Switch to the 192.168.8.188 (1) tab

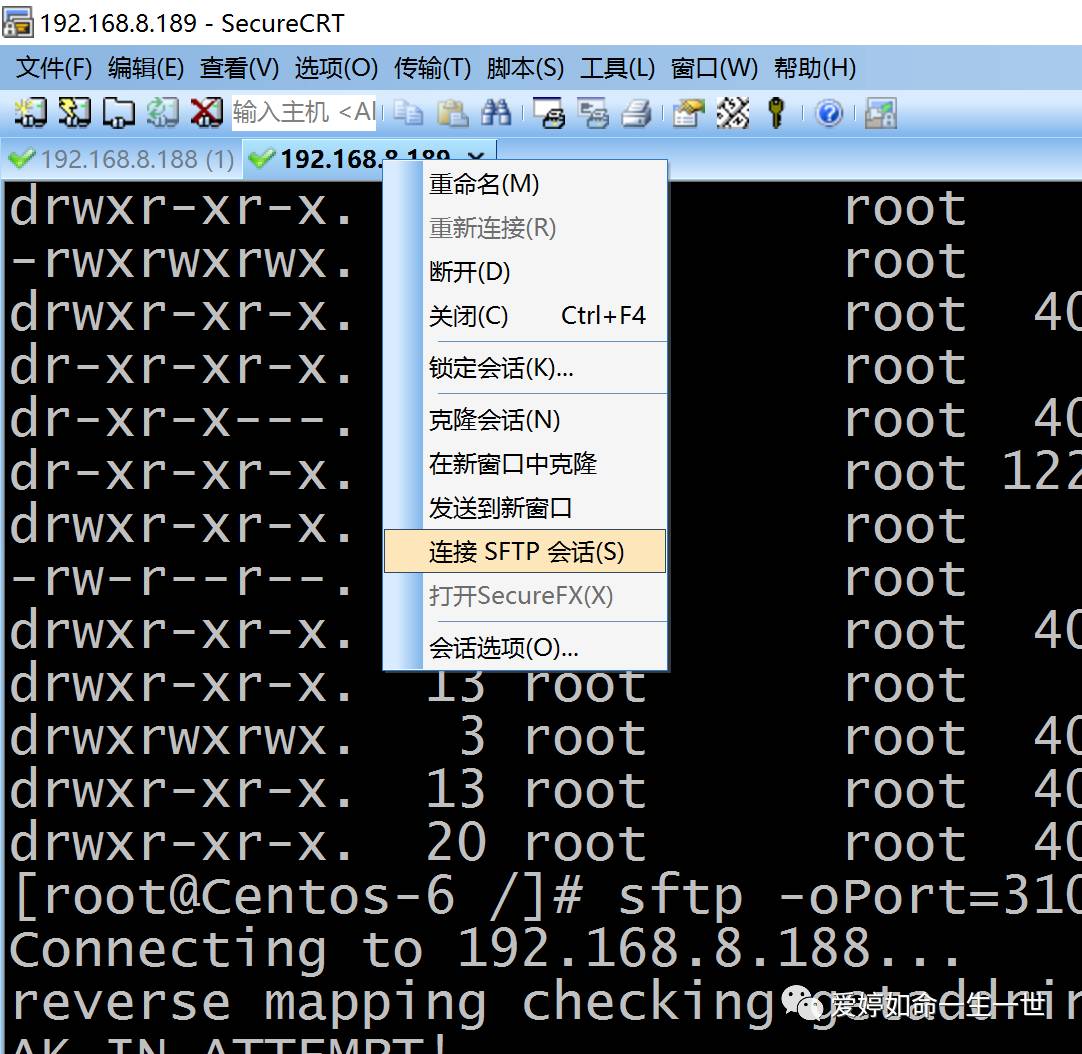123,159
